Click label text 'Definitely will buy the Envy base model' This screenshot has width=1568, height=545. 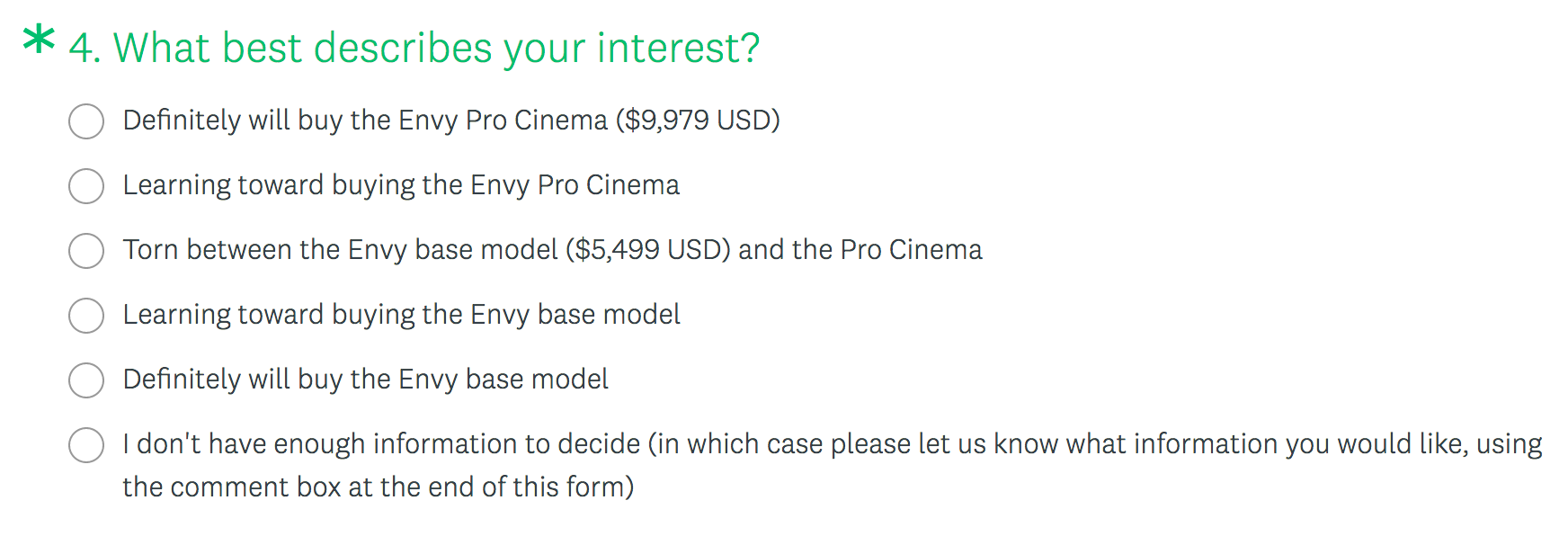tap(365, 380)
